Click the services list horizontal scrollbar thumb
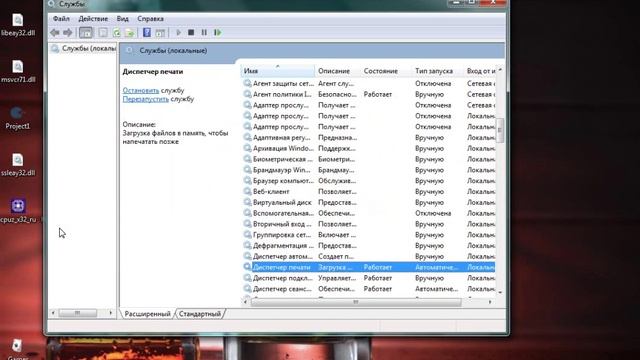The width and height of the screenshot is (640, 360). click(356, 302)
